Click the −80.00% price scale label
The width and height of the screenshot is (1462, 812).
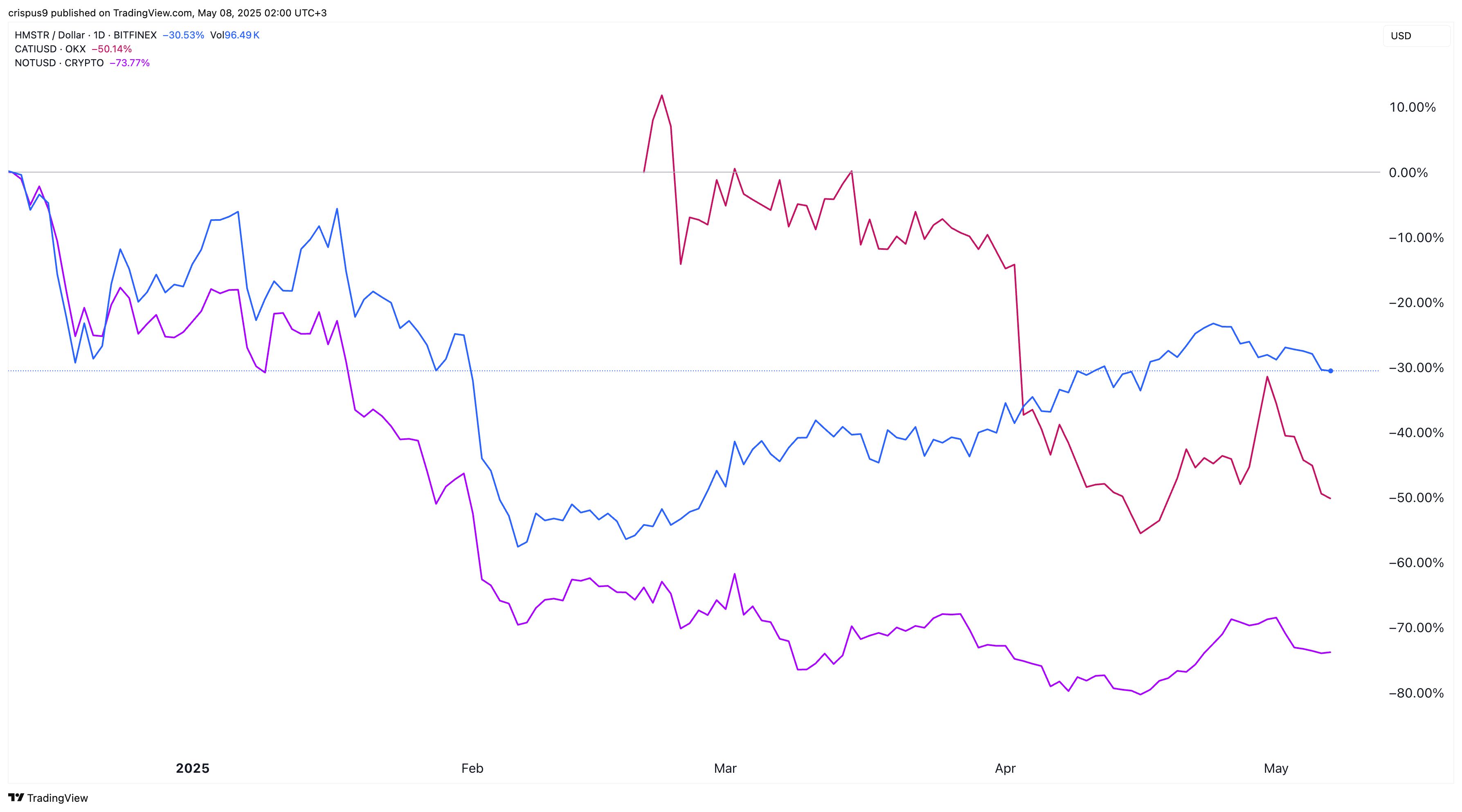(x=1415, y=693)
